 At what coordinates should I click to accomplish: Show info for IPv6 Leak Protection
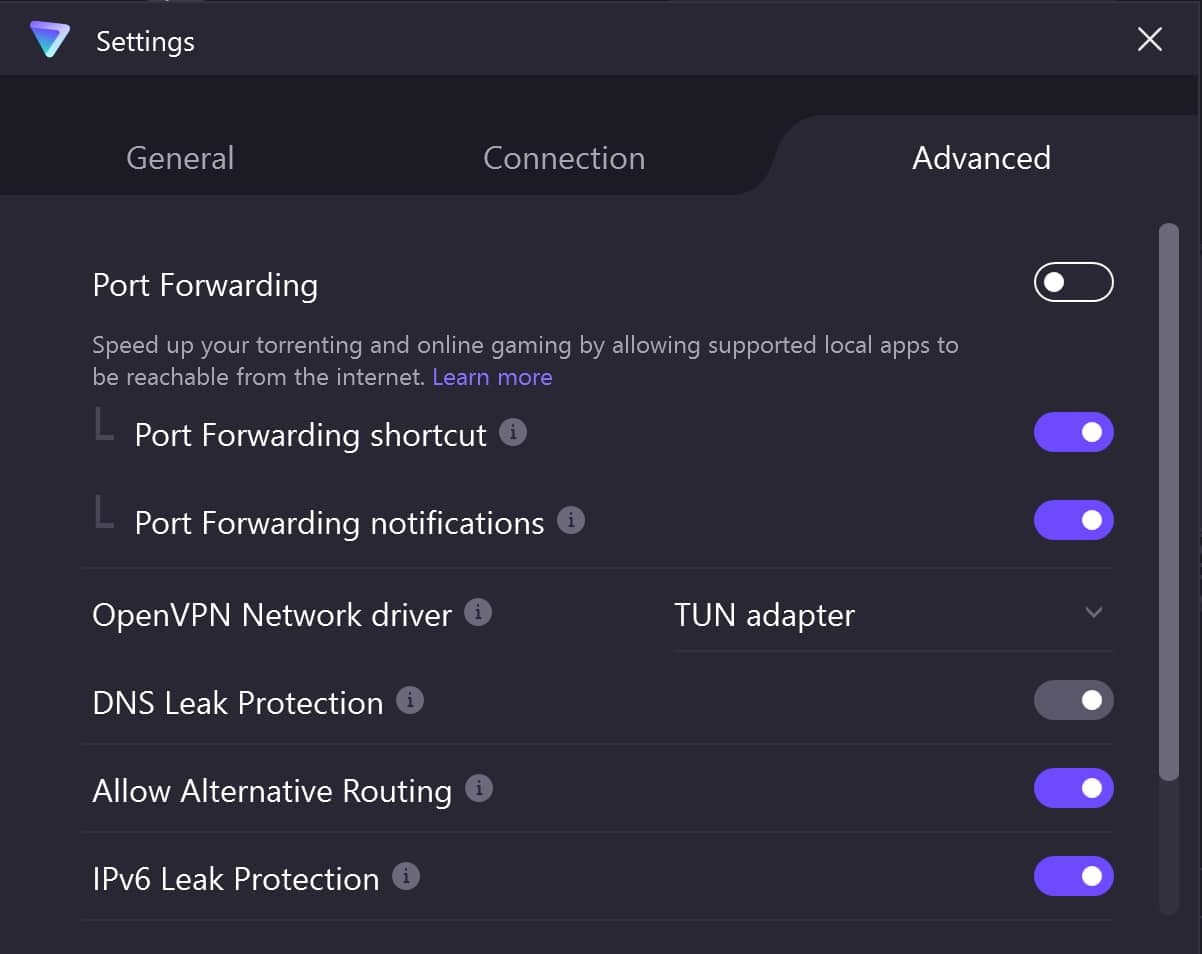pos(406,877)
